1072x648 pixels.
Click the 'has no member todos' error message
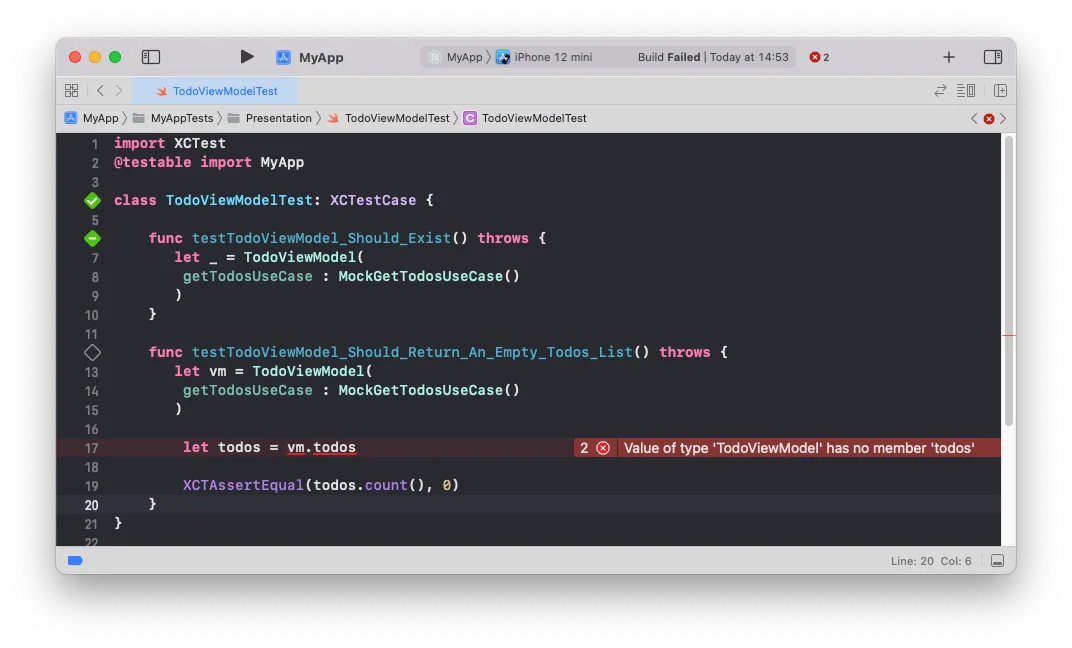pos(799,448)
